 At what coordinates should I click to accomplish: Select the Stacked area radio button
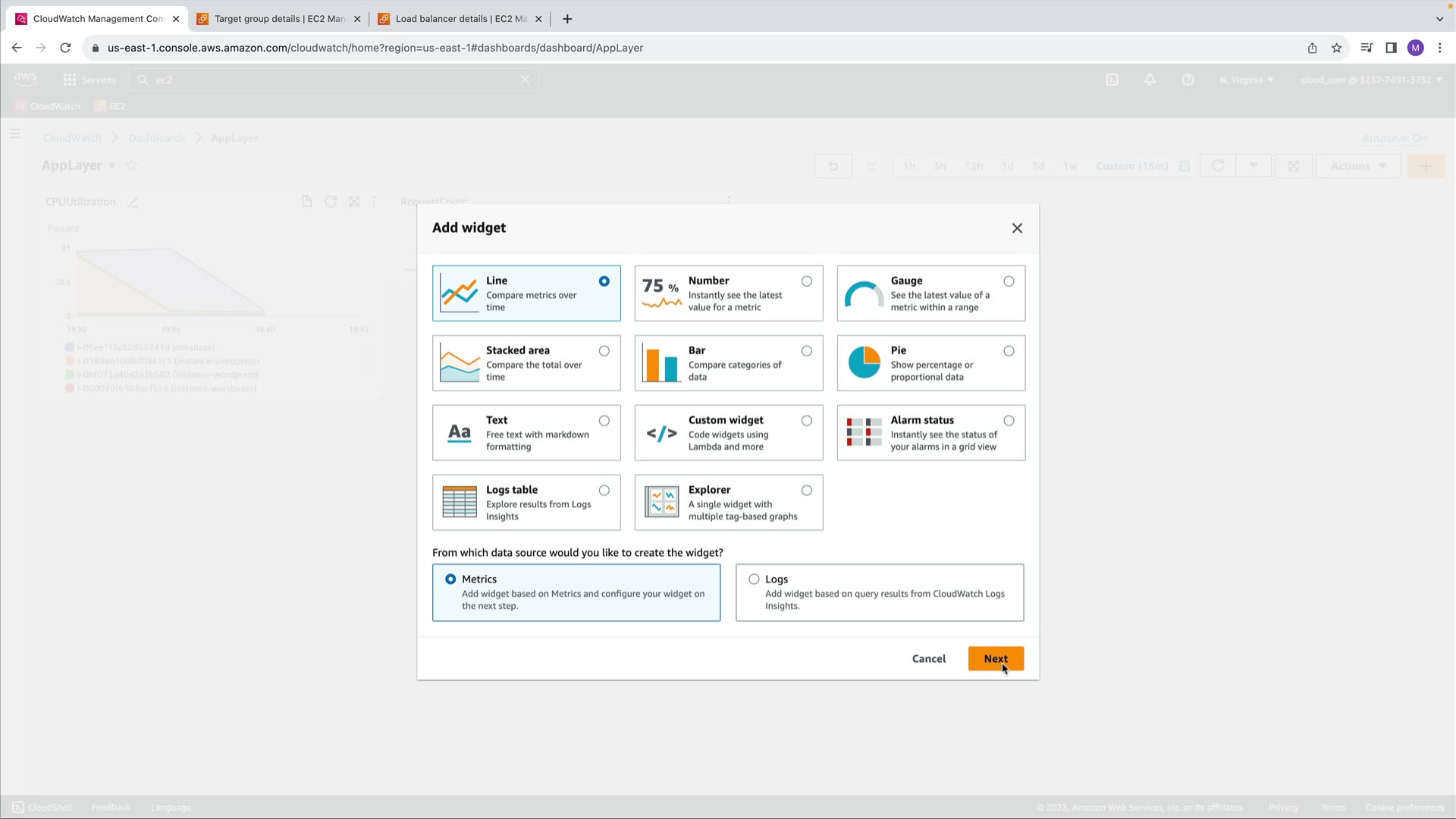tap(604, 351)
